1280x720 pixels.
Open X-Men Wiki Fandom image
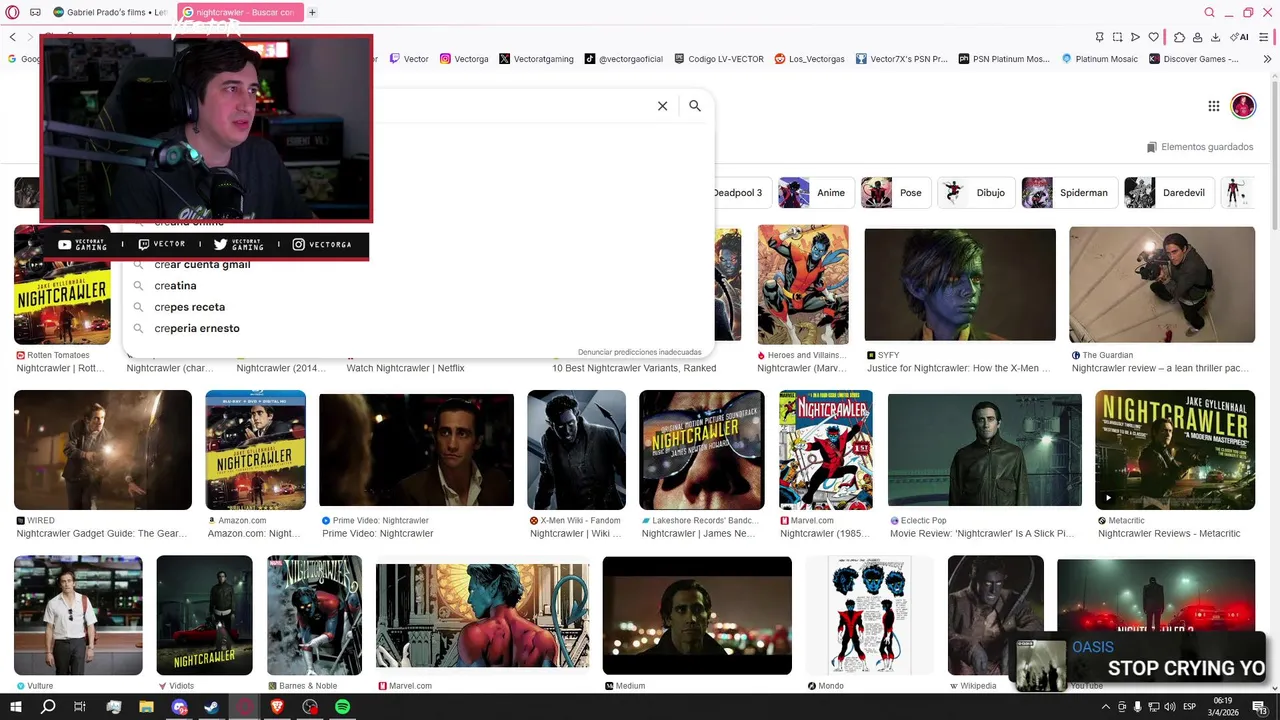click(577, 450)
